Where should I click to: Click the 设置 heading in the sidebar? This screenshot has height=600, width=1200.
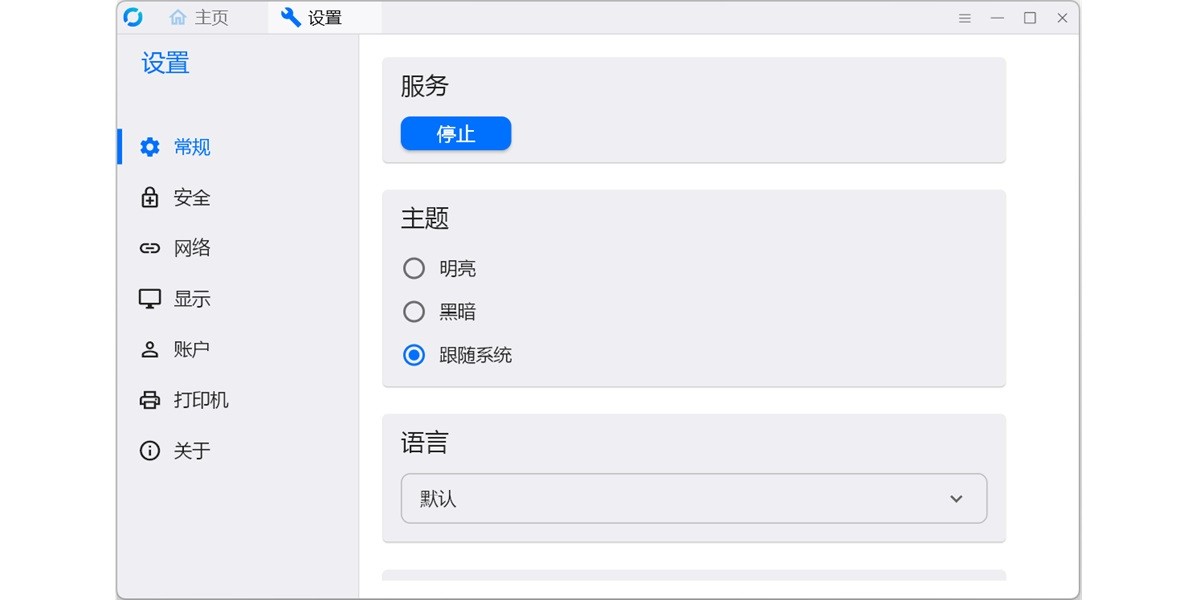[x=163, y=63]
